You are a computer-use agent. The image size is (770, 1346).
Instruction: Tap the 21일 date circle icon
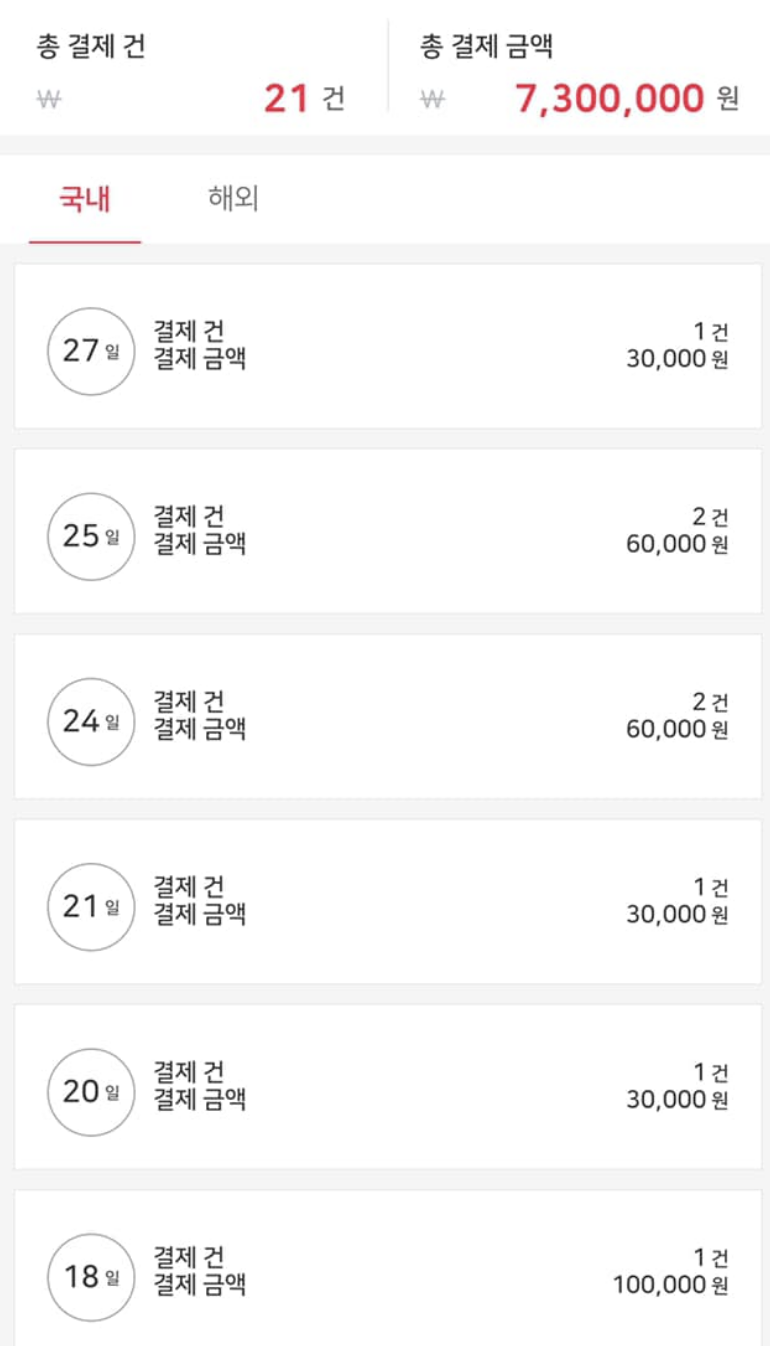[x=90, y=906]
